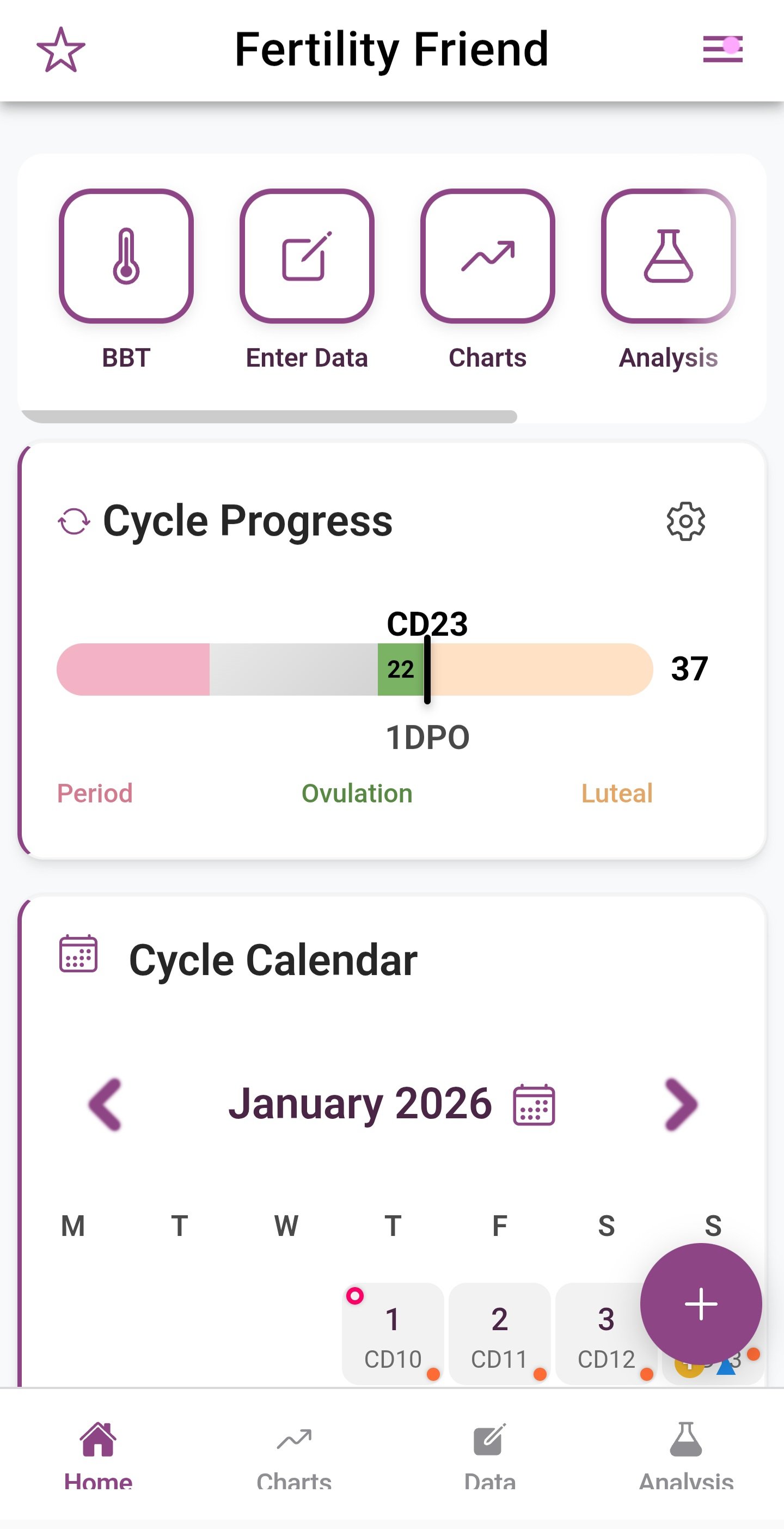This screenshot has height=1529, width=784.
Task: Select January 1 CD10 calendar day
Action: (393, 1333)
